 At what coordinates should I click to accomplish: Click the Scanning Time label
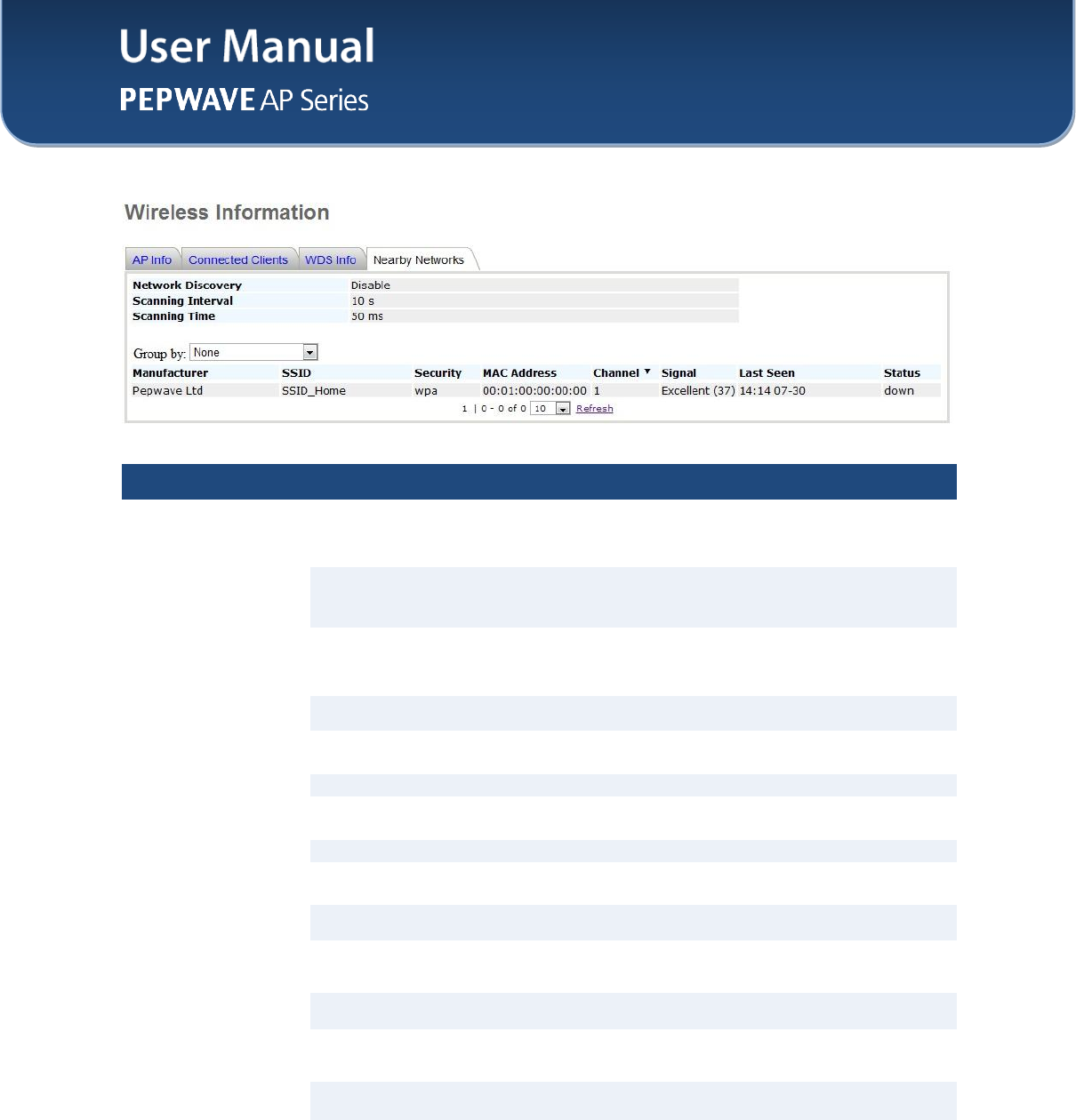pos(173,316)
